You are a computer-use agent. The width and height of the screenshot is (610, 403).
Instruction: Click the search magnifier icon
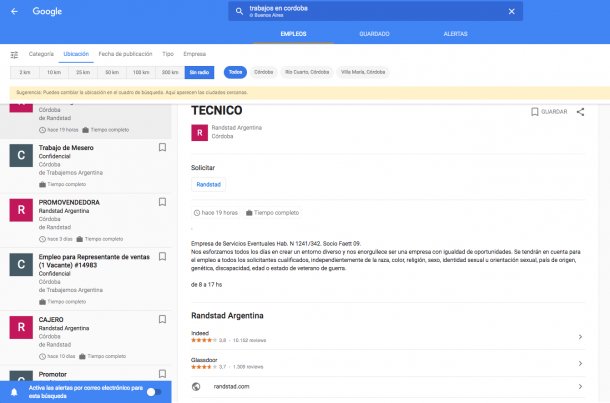[x=238, y=12]
